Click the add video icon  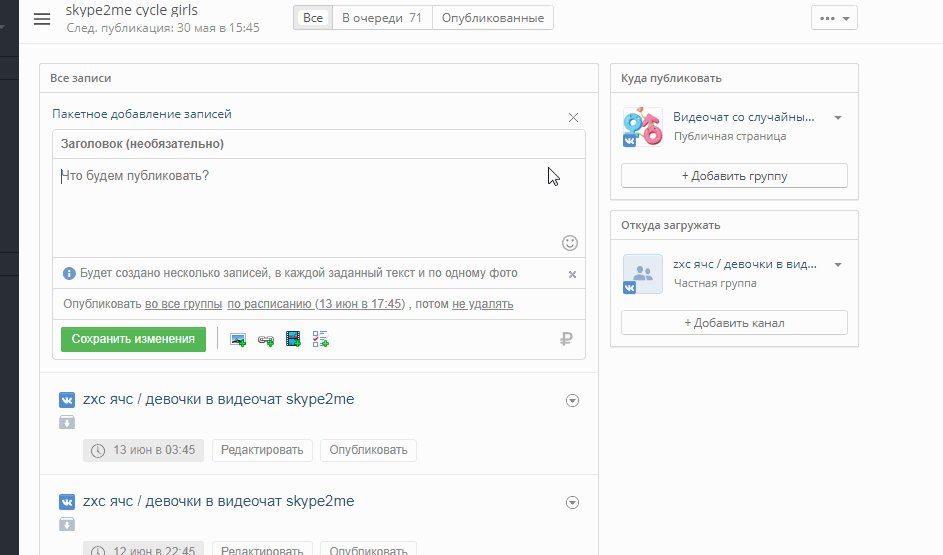(x=293, y=340)
